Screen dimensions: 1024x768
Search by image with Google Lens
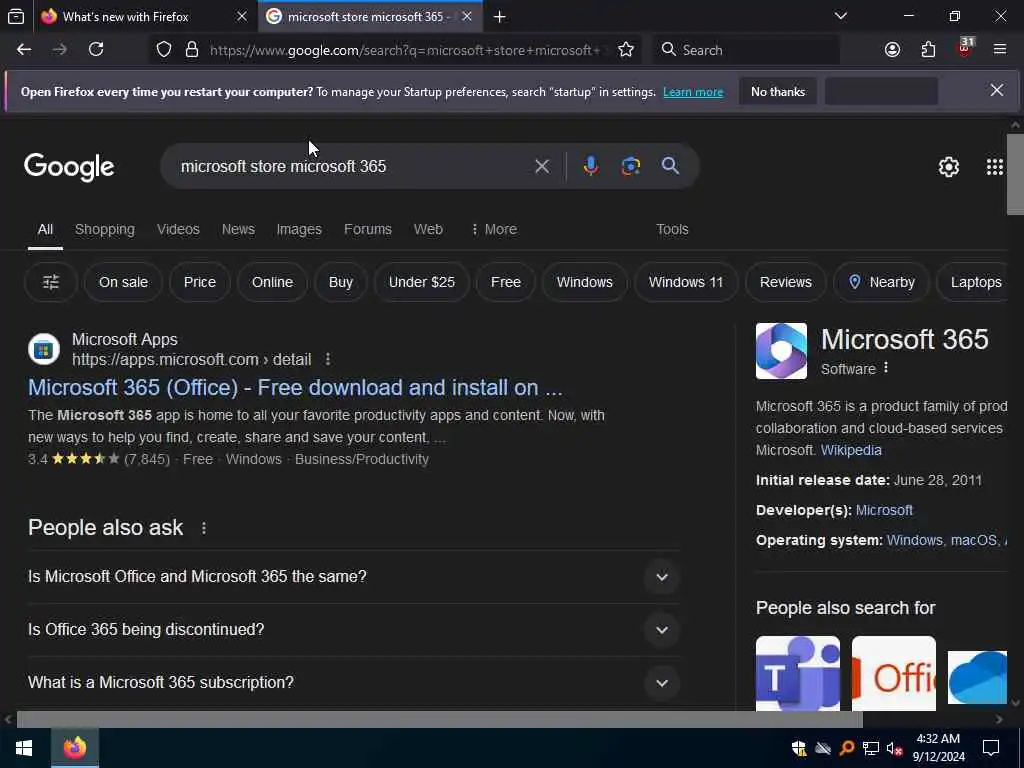(x=630, y=167)
